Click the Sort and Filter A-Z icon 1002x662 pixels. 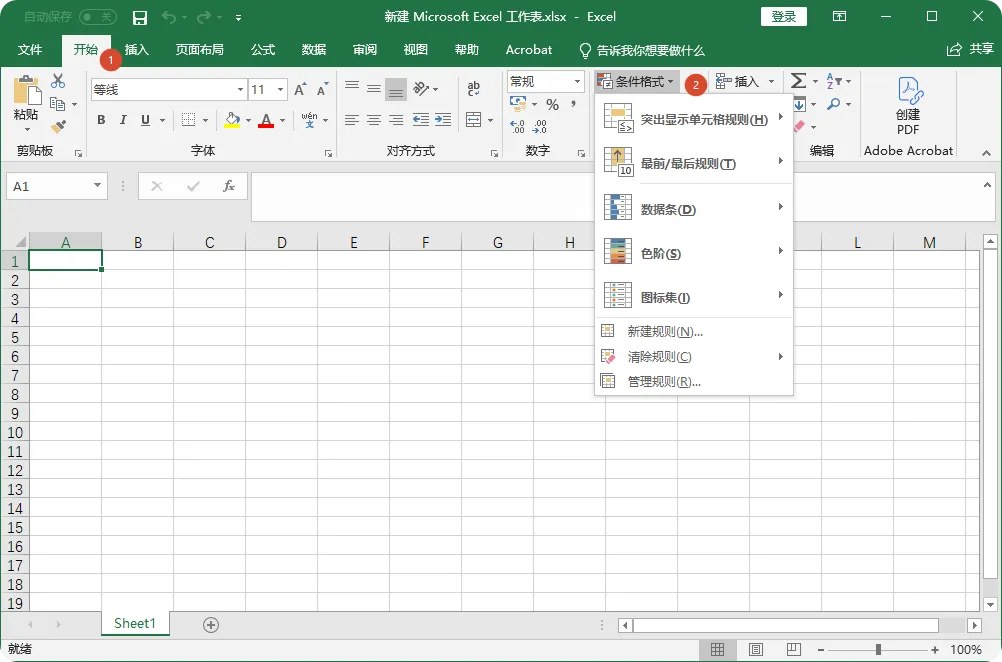[834, 81]
